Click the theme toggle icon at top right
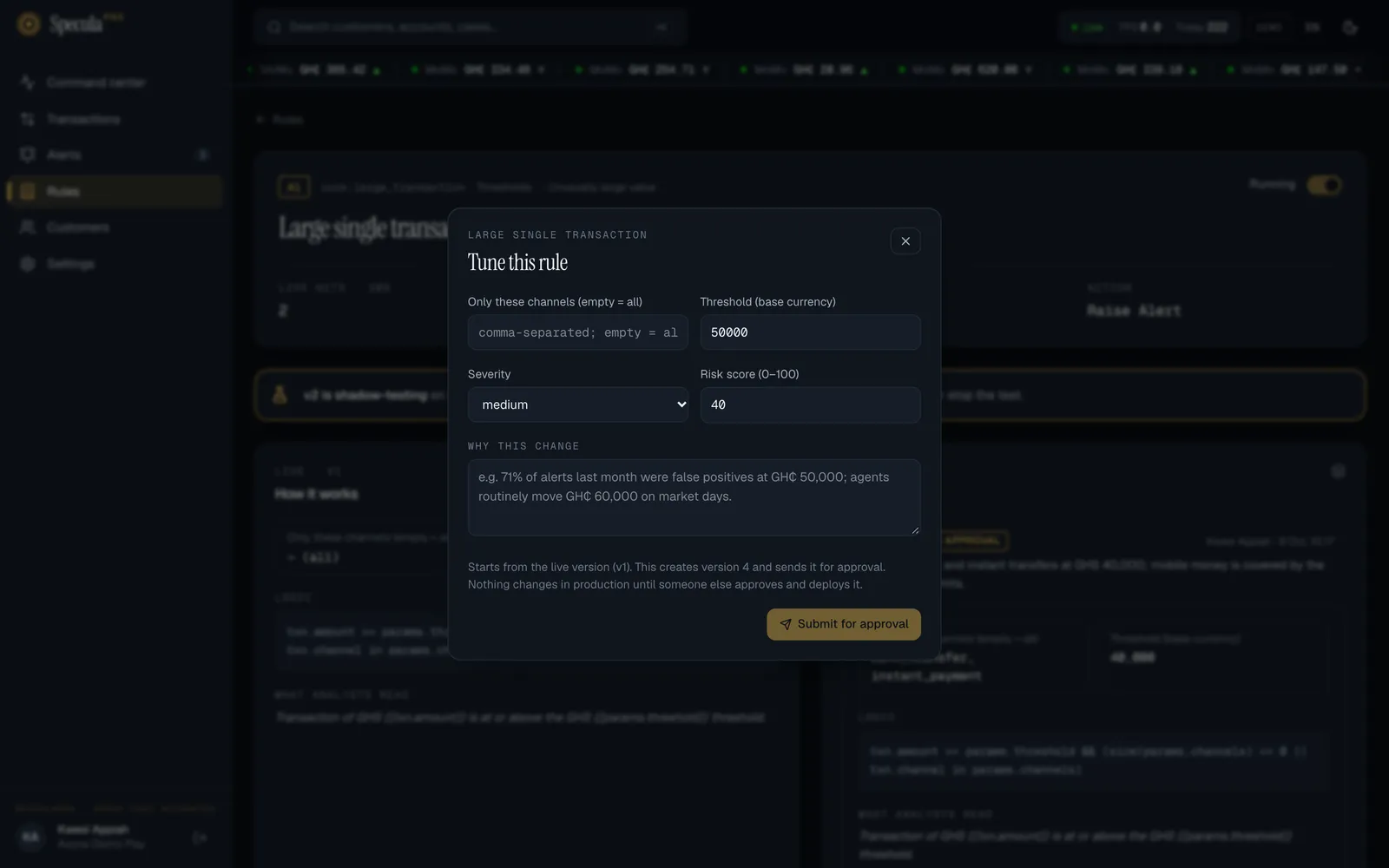This screenshot has width=1389, height=868. point(1350,28)
